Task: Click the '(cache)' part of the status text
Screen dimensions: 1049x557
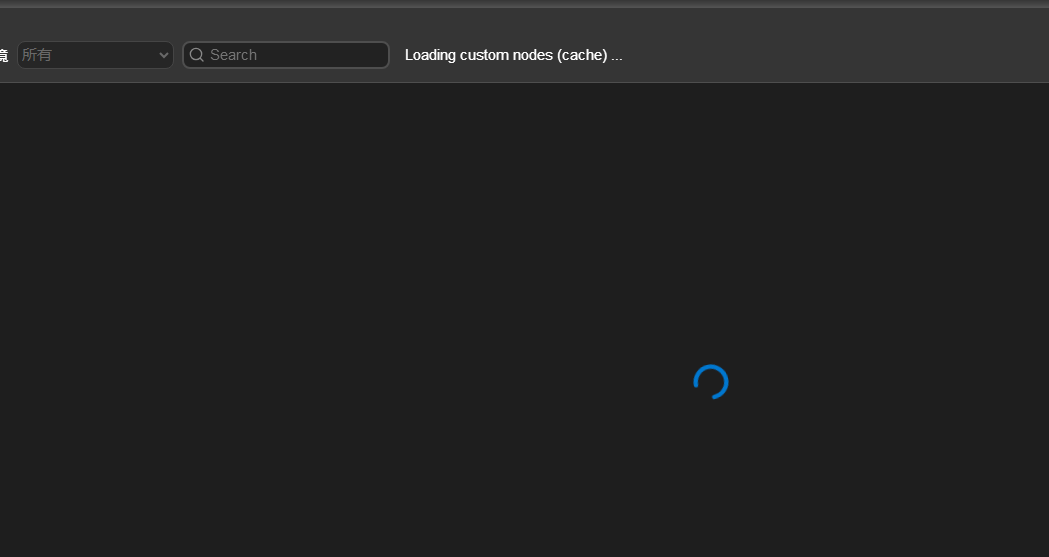Action: click(x=583, y=55)
